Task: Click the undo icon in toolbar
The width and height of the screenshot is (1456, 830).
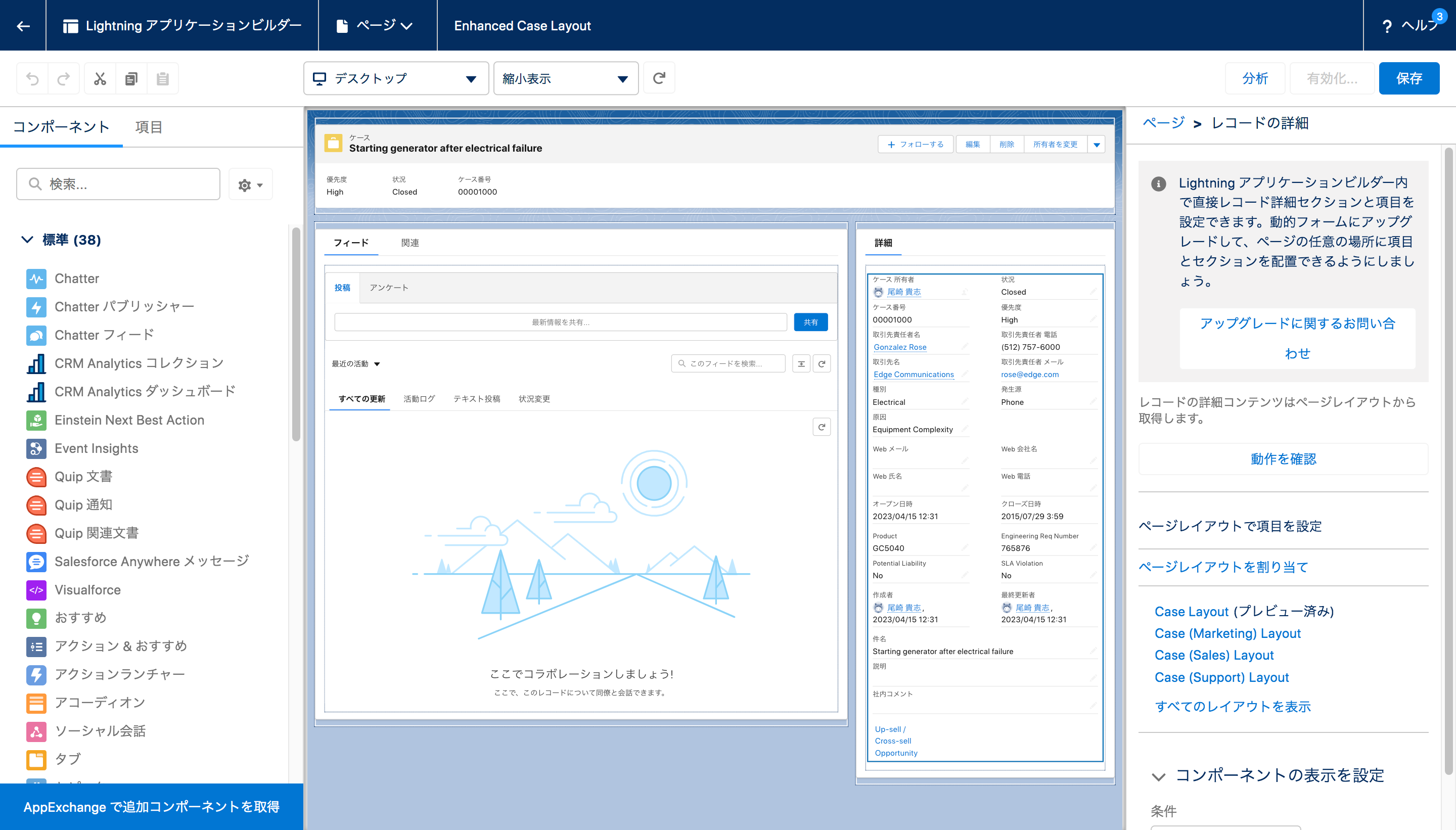Action: tap(32, 79)
